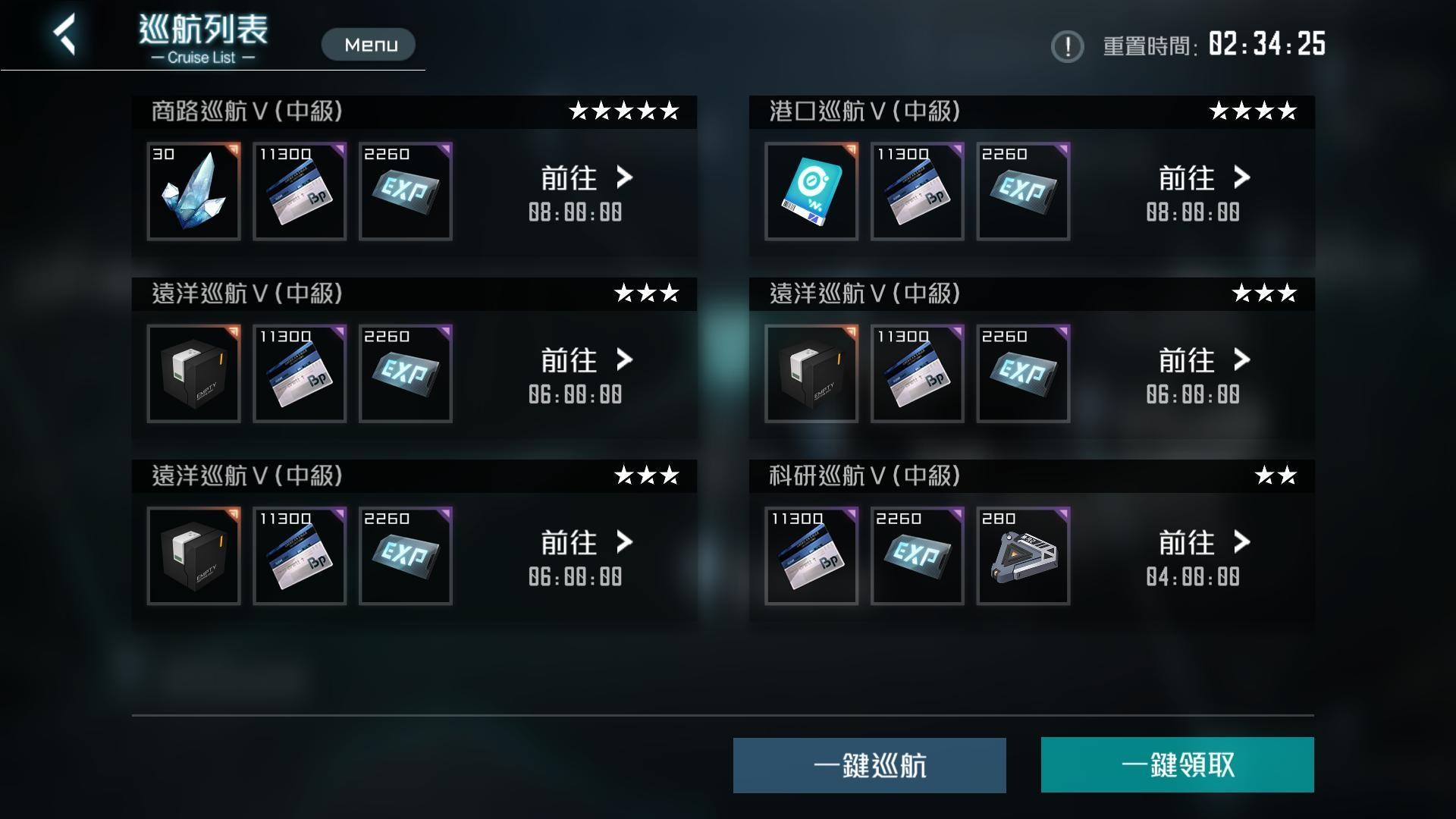Go to 港口巡航 V with 前往 arrow
Viewport: 1456px width, 819px height.
(1204, 178)
